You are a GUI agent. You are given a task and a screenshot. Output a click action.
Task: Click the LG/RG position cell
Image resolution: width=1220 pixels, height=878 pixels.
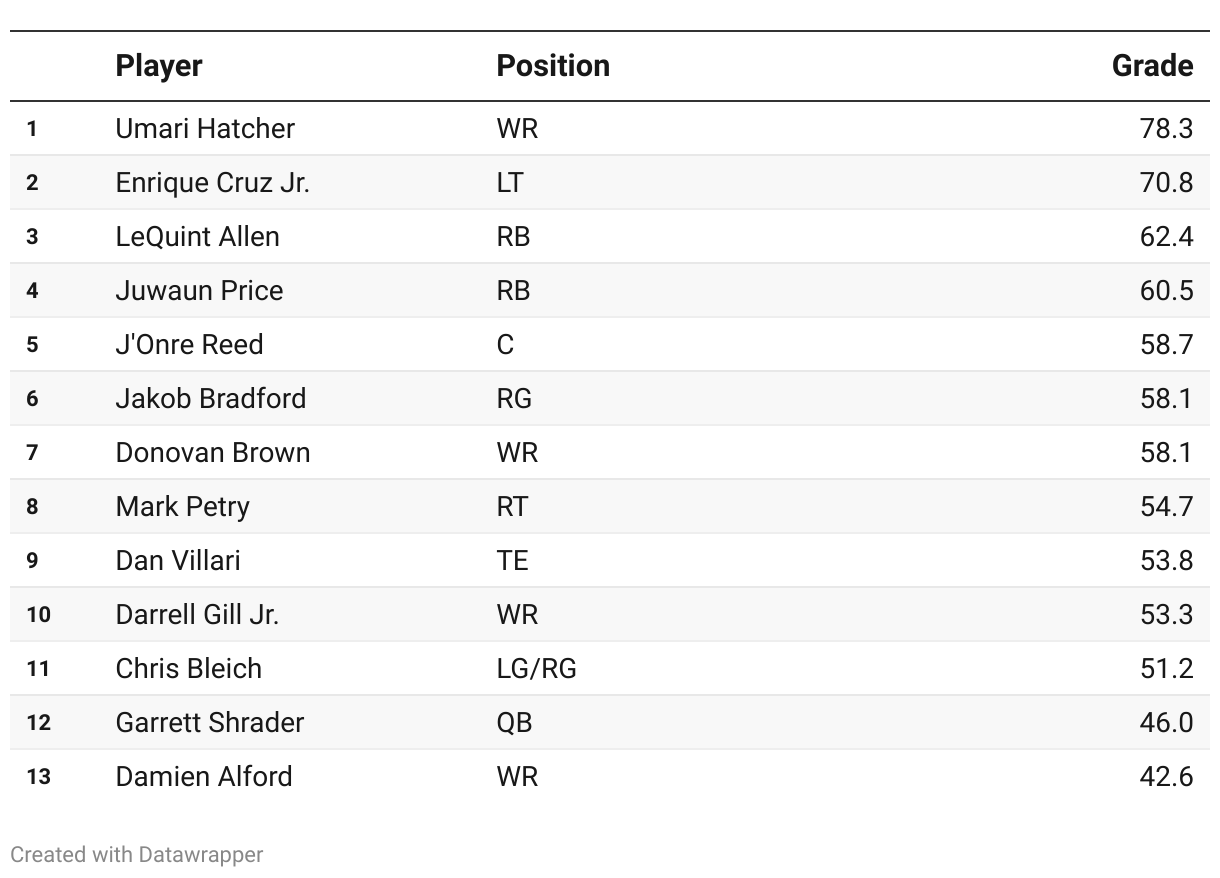point(536,669)
